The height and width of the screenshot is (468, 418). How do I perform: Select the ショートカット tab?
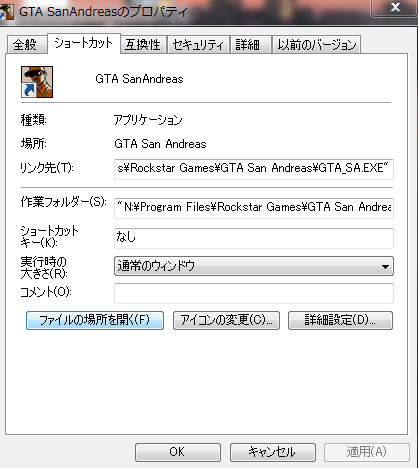[x=84, y=43]
